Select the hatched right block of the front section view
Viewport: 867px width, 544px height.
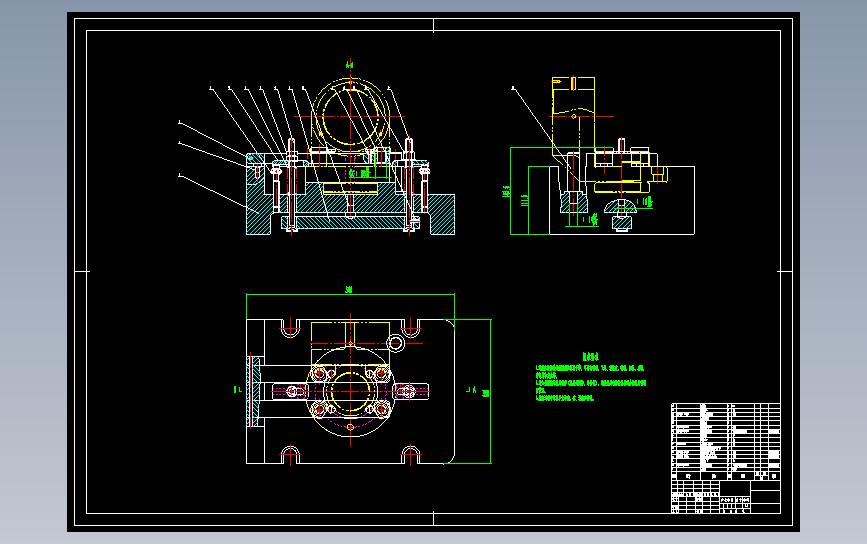[x=442, y=214]
